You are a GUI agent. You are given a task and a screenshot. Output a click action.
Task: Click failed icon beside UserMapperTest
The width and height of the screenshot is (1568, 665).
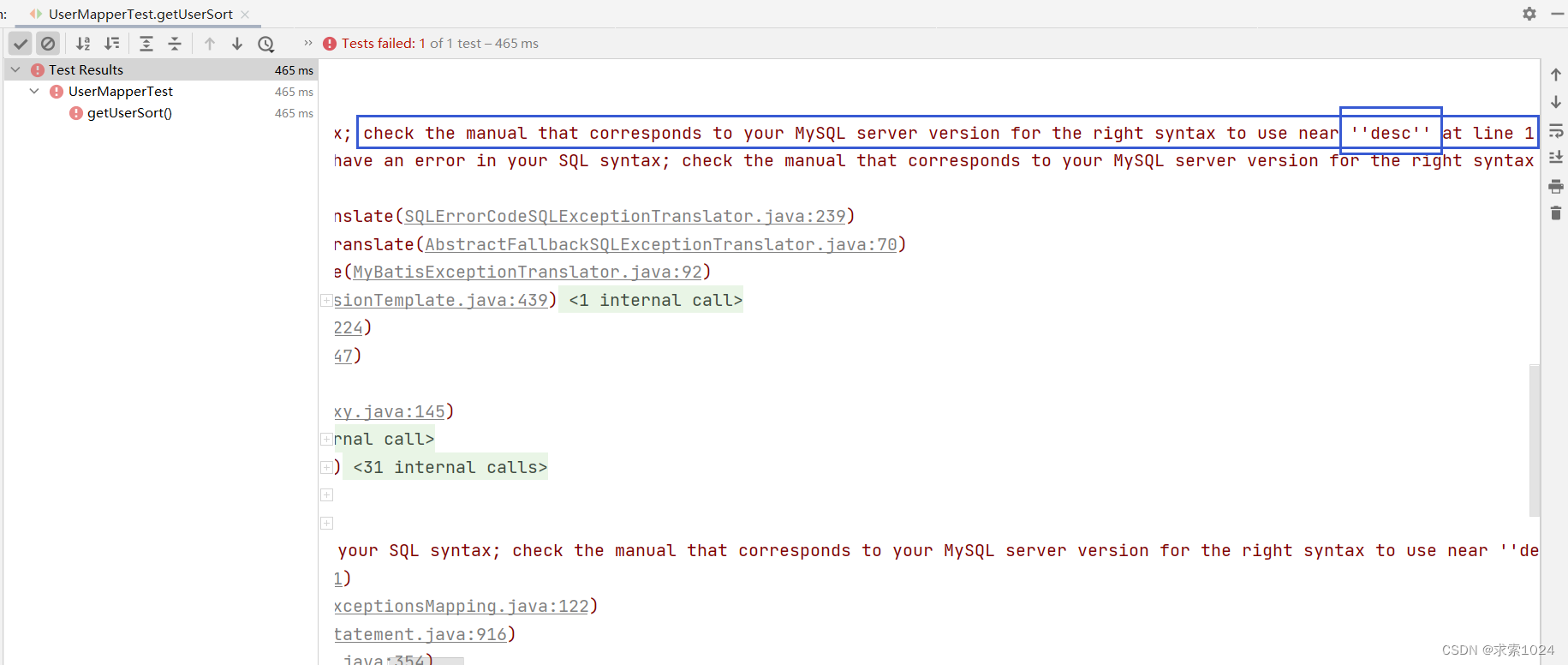57,91
